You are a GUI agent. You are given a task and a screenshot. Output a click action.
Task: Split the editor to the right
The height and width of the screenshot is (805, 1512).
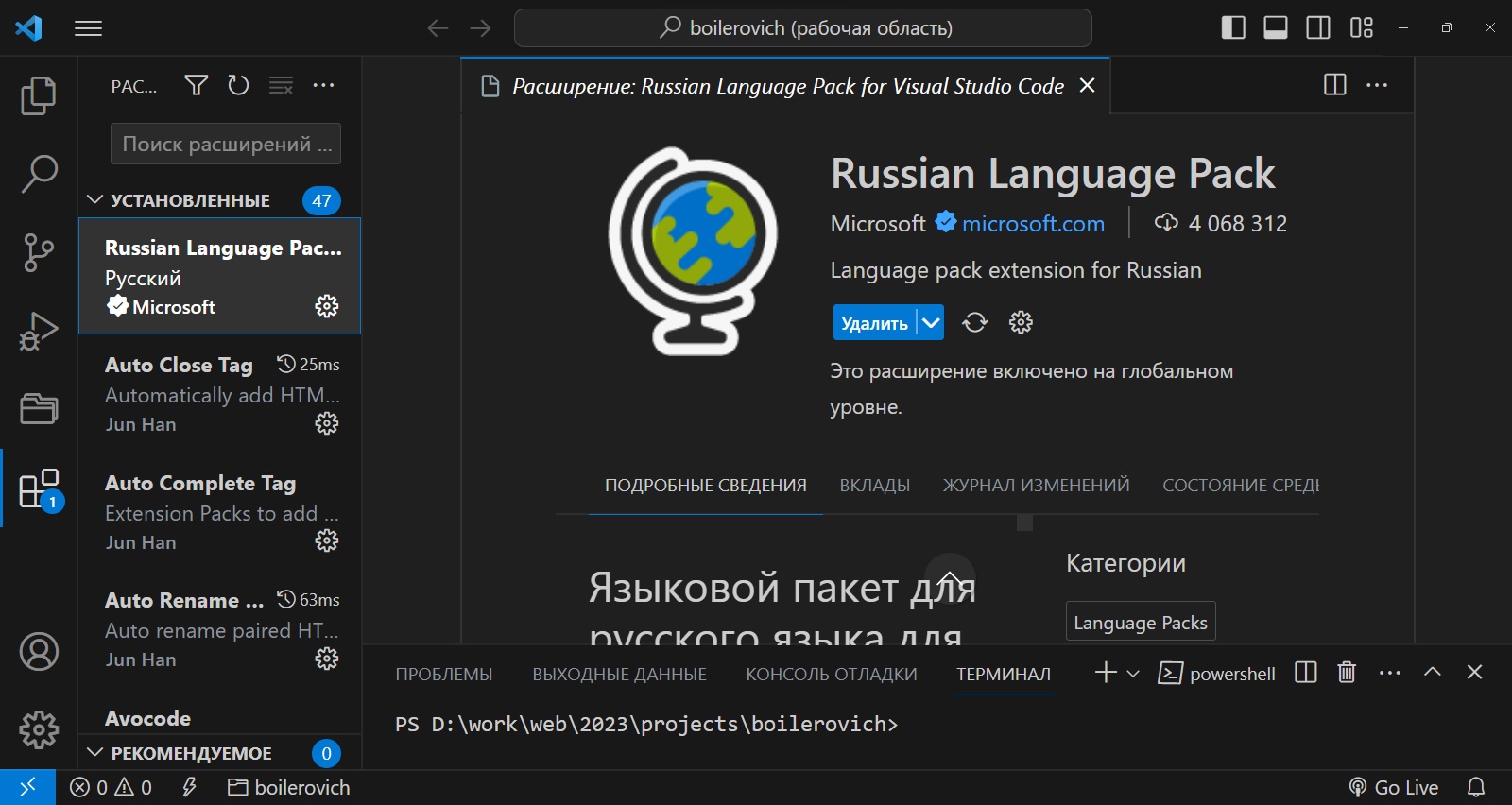1335,85
